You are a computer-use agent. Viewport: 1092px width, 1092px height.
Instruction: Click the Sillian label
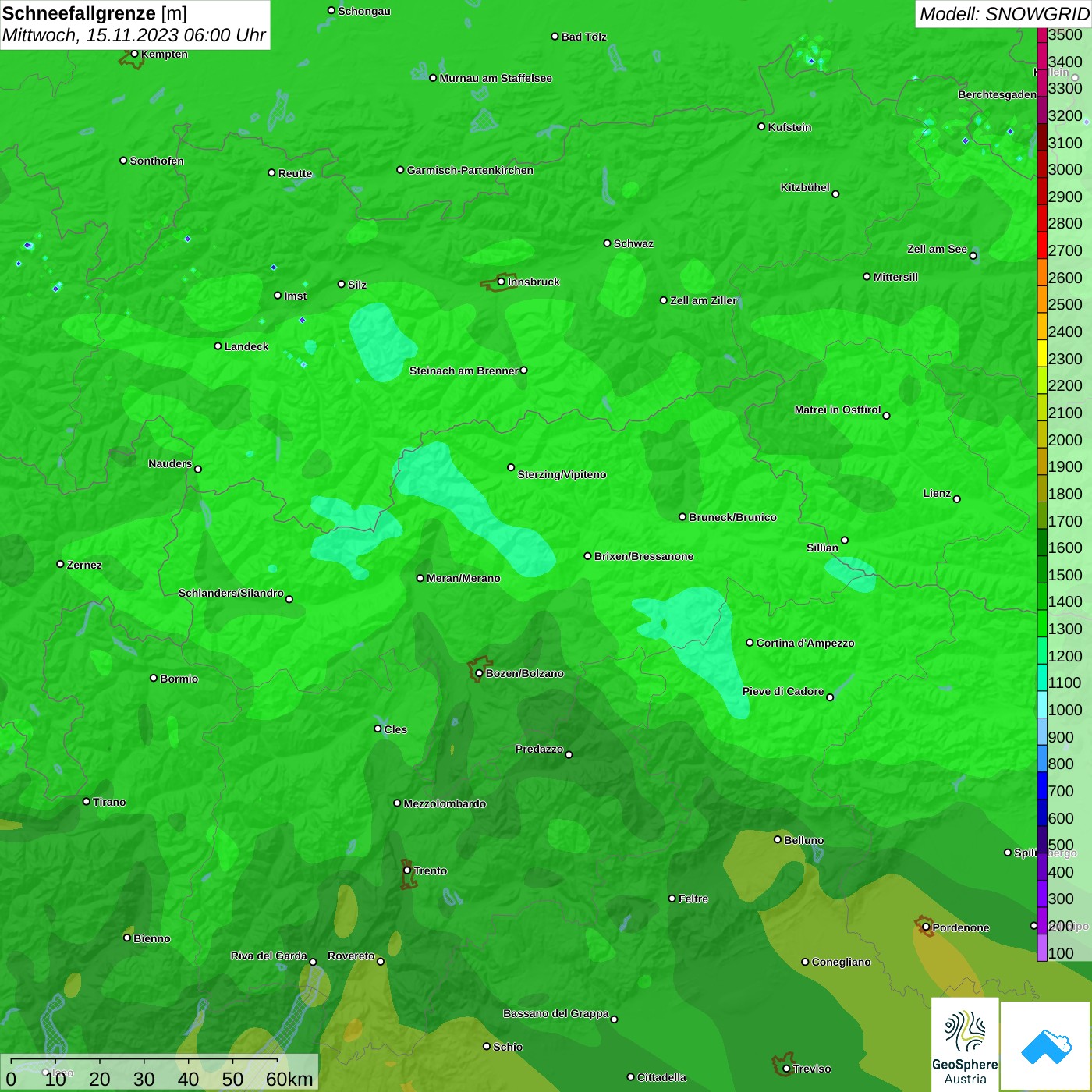tap(823, 548)
